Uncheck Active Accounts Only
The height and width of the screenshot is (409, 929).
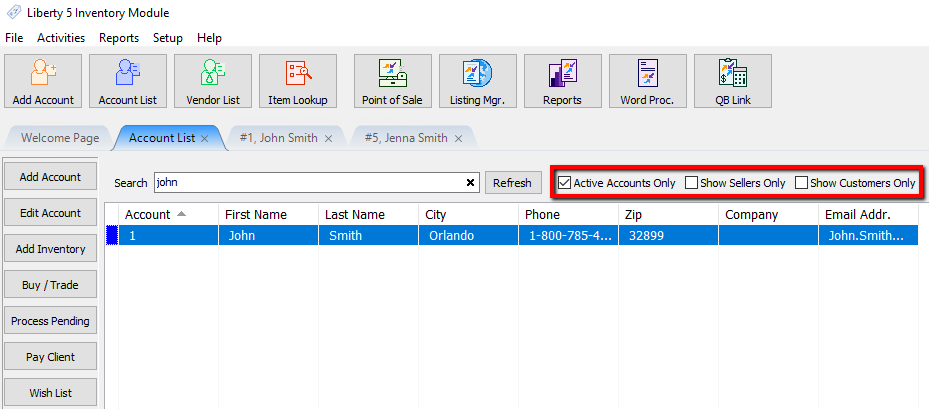(x=565, y=183)
